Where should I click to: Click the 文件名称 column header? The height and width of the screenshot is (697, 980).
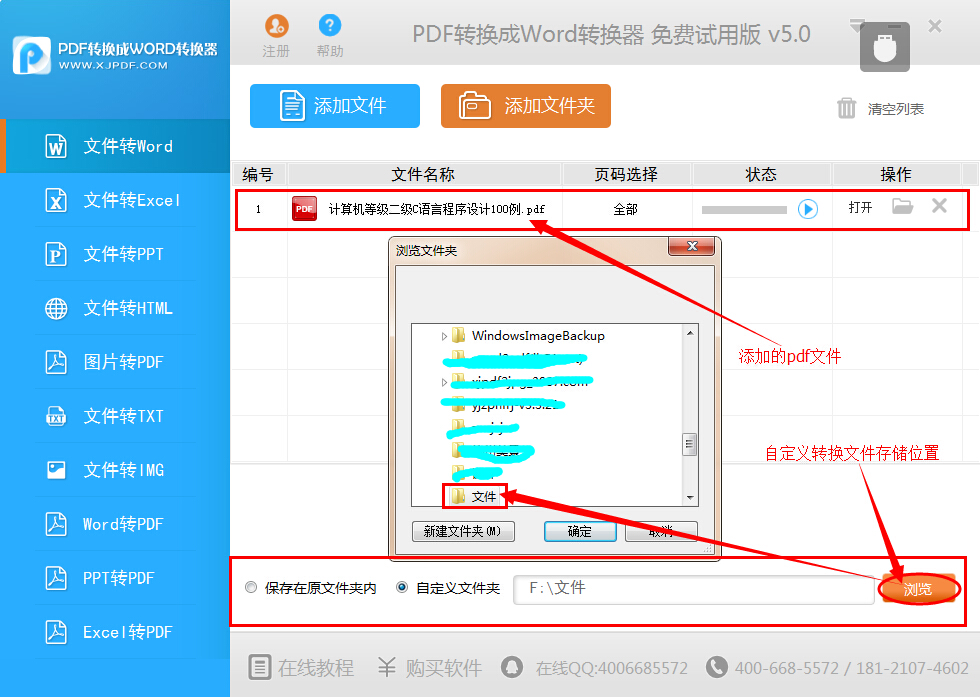click(423, 174)
